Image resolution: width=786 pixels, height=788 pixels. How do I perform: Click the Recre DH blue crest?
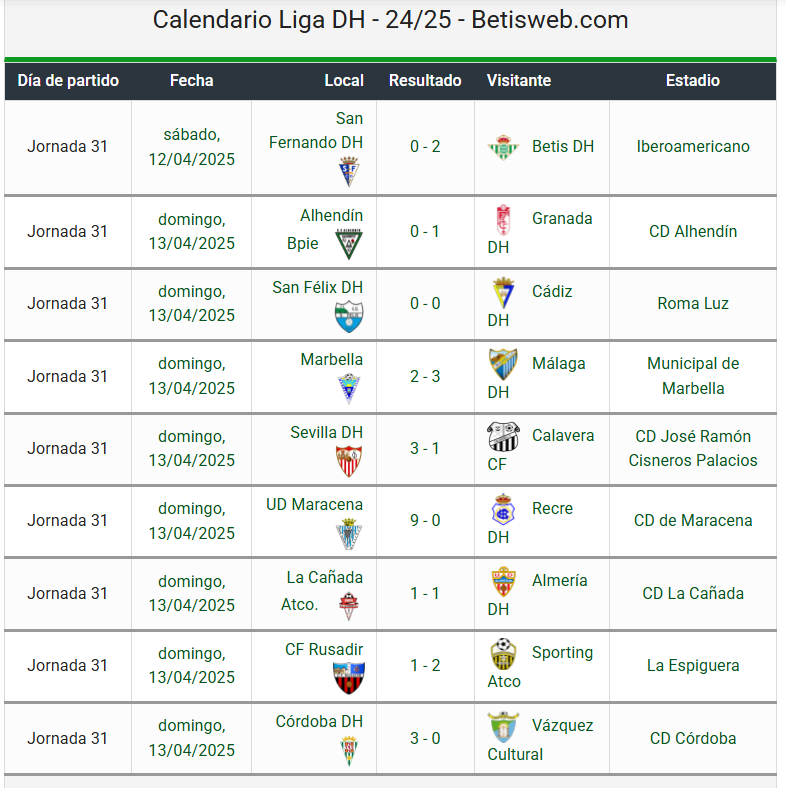pos(503,509)
